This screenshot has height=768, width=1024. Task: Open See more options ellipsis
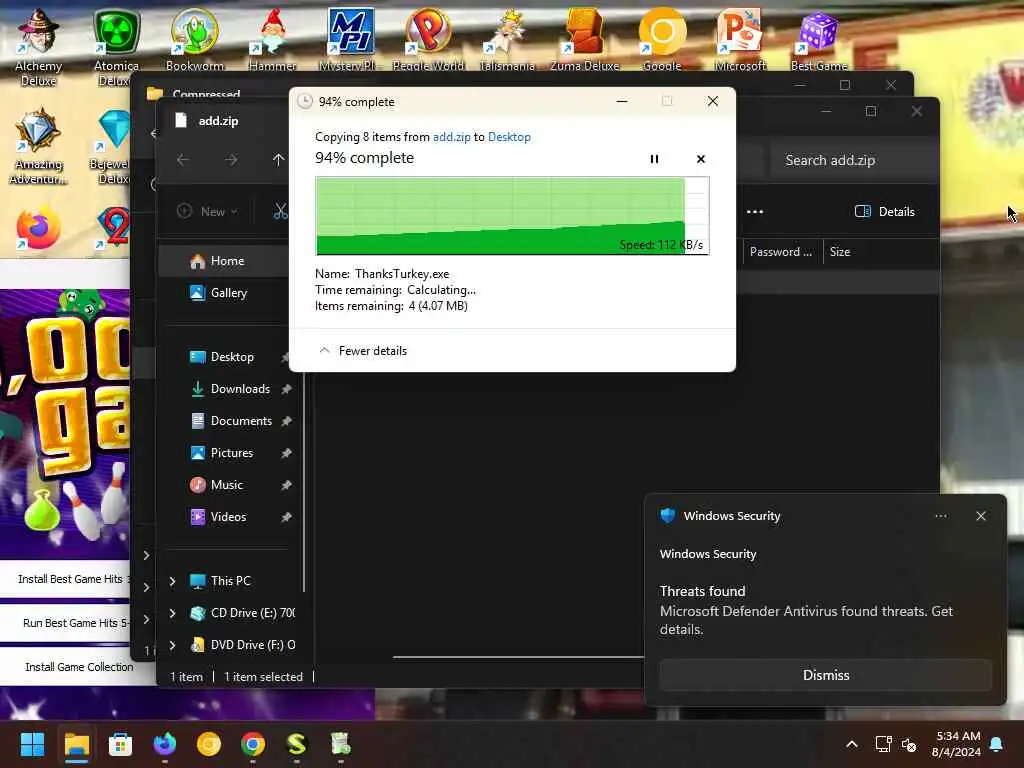755,212
